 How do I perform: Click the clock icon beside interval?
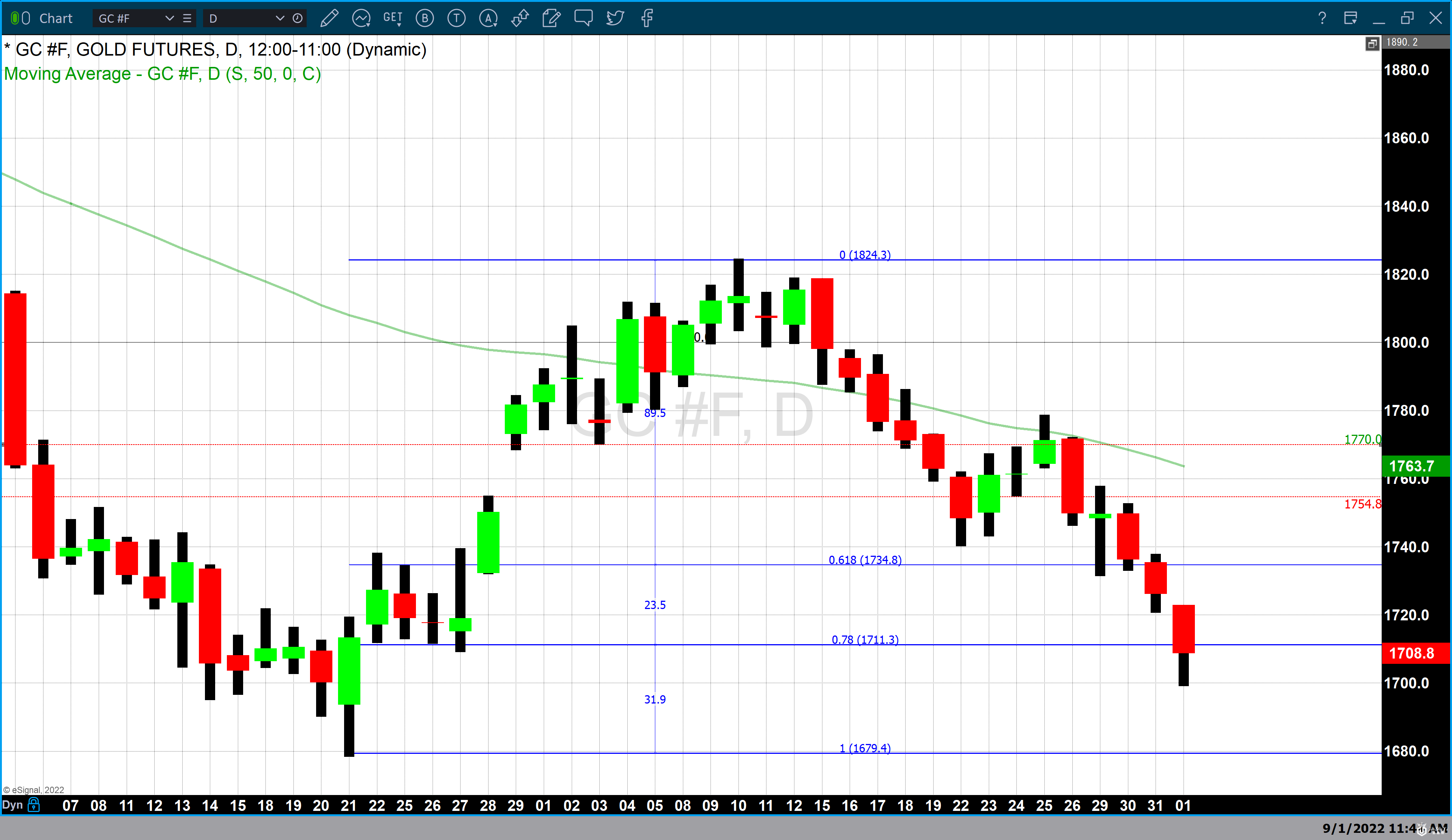297,19
